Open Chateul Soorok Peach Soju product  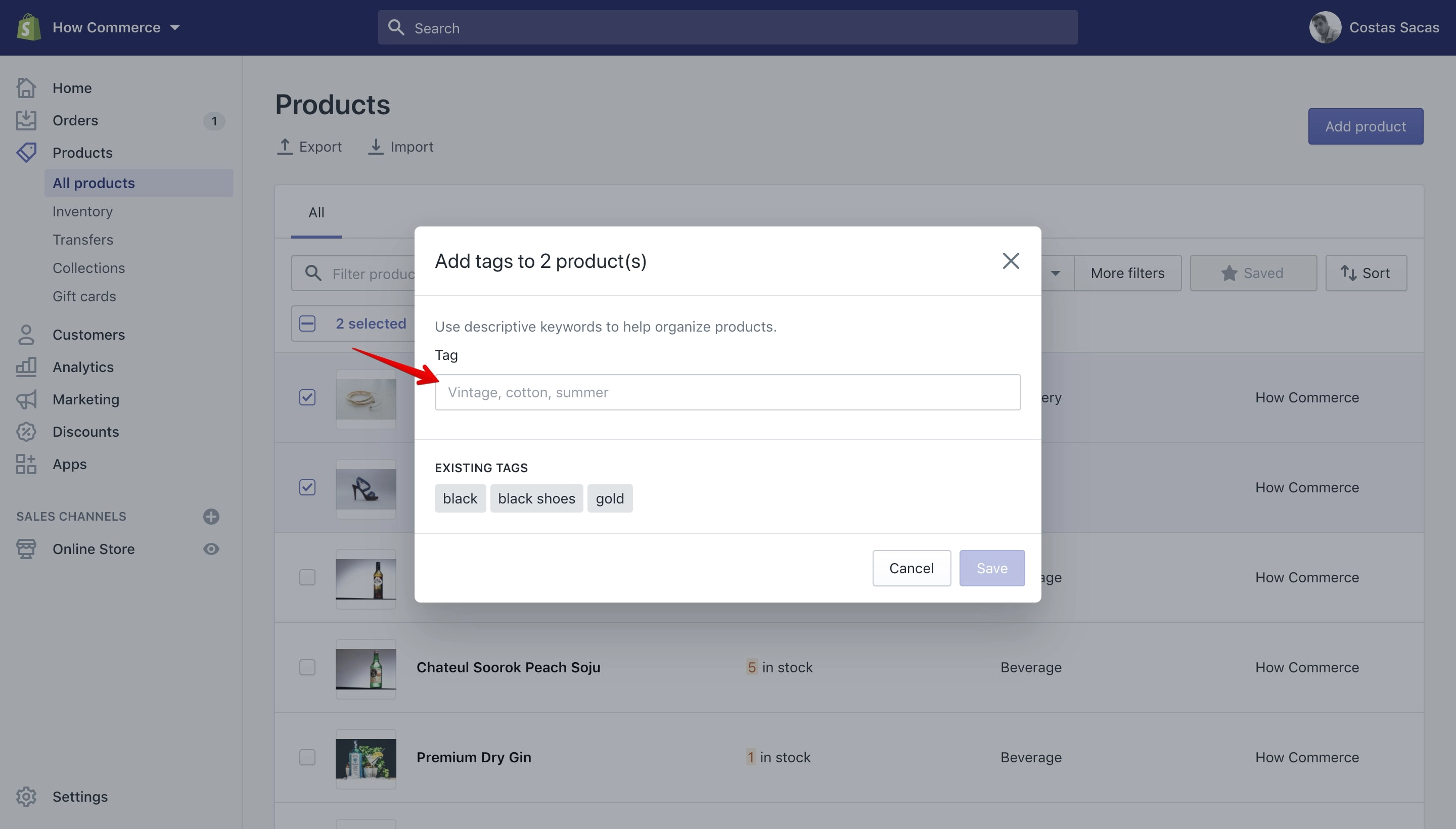508,667
